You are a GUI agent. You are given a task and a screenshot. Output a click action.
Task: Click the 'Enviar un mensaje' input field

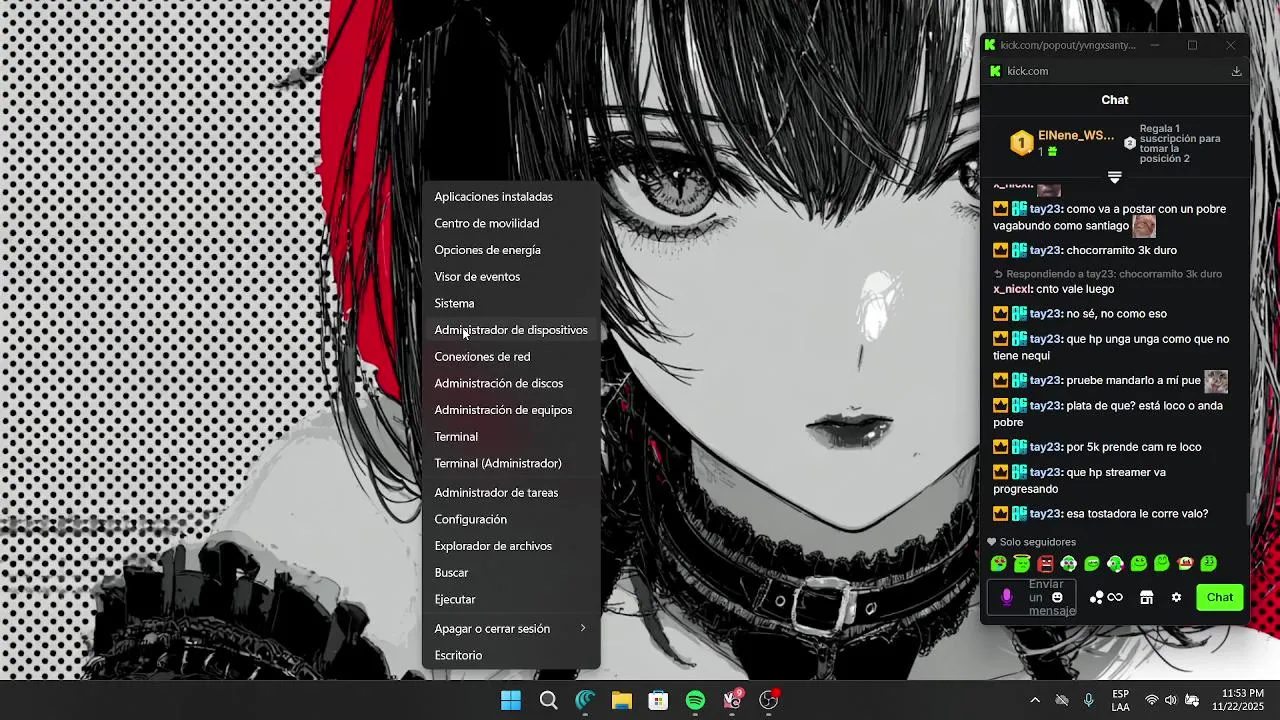click(1032, 597)
